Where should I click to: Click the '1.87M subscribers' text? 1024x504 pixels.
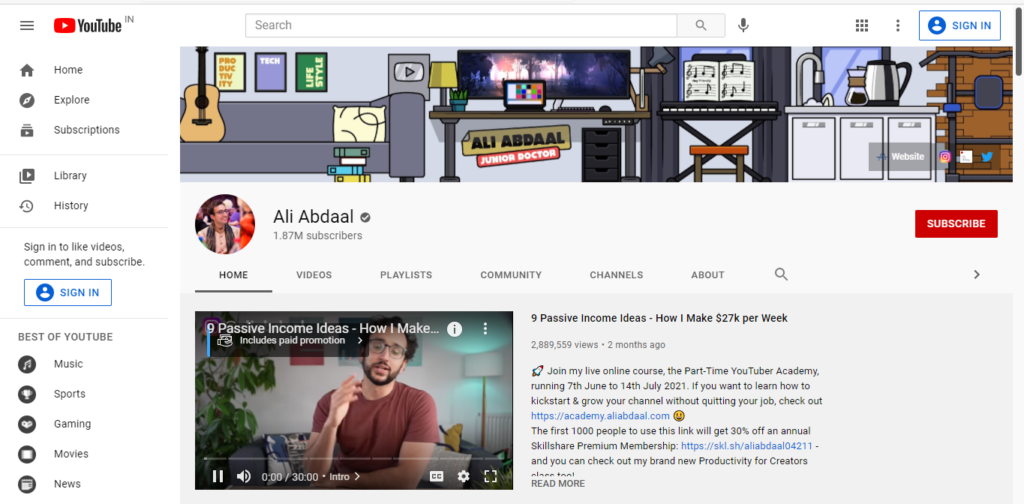click(x=317, y=236)
